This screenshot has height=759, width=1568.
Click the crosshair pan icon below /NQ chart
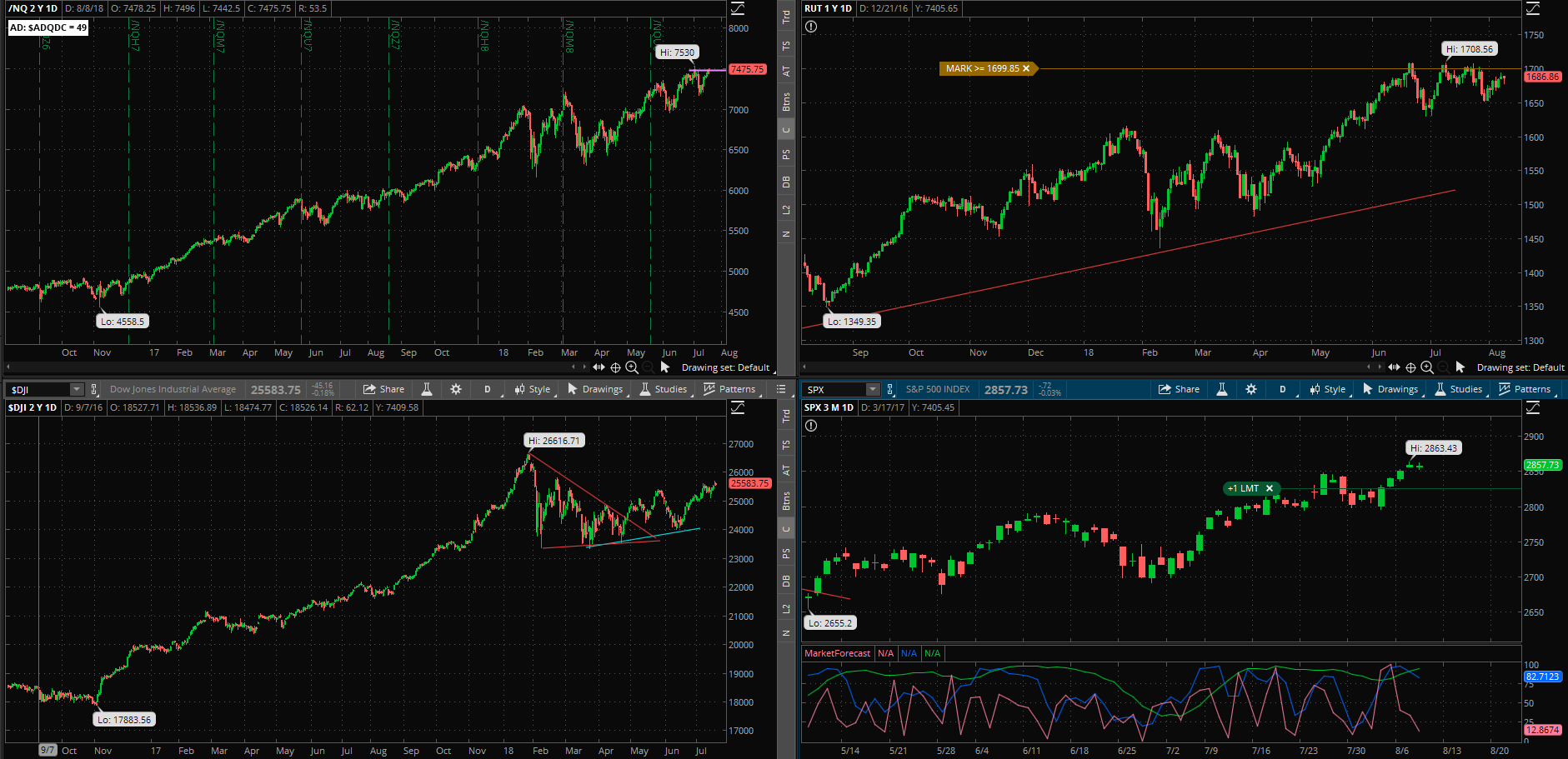click(615, 367)
